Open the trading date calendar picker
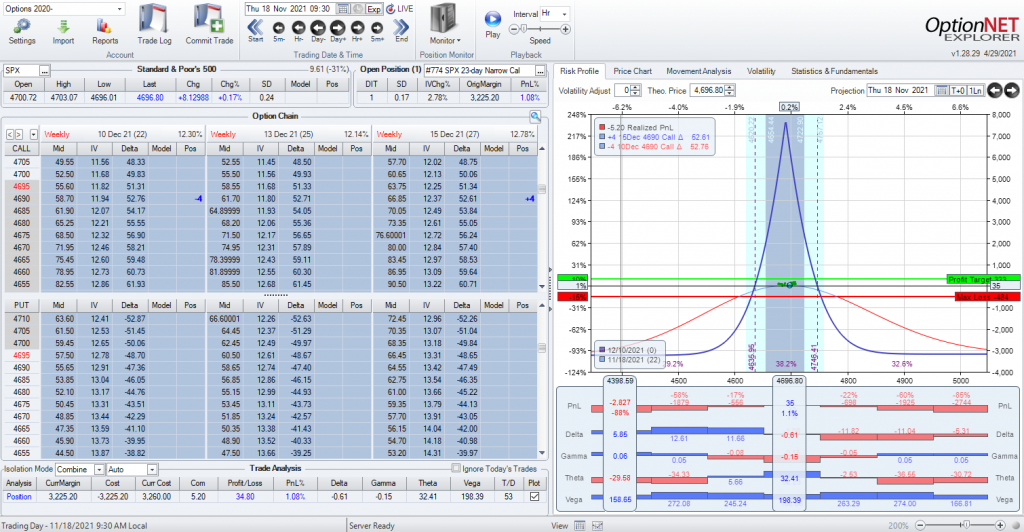Screen dimensions: 1024x532 (343, 8)
